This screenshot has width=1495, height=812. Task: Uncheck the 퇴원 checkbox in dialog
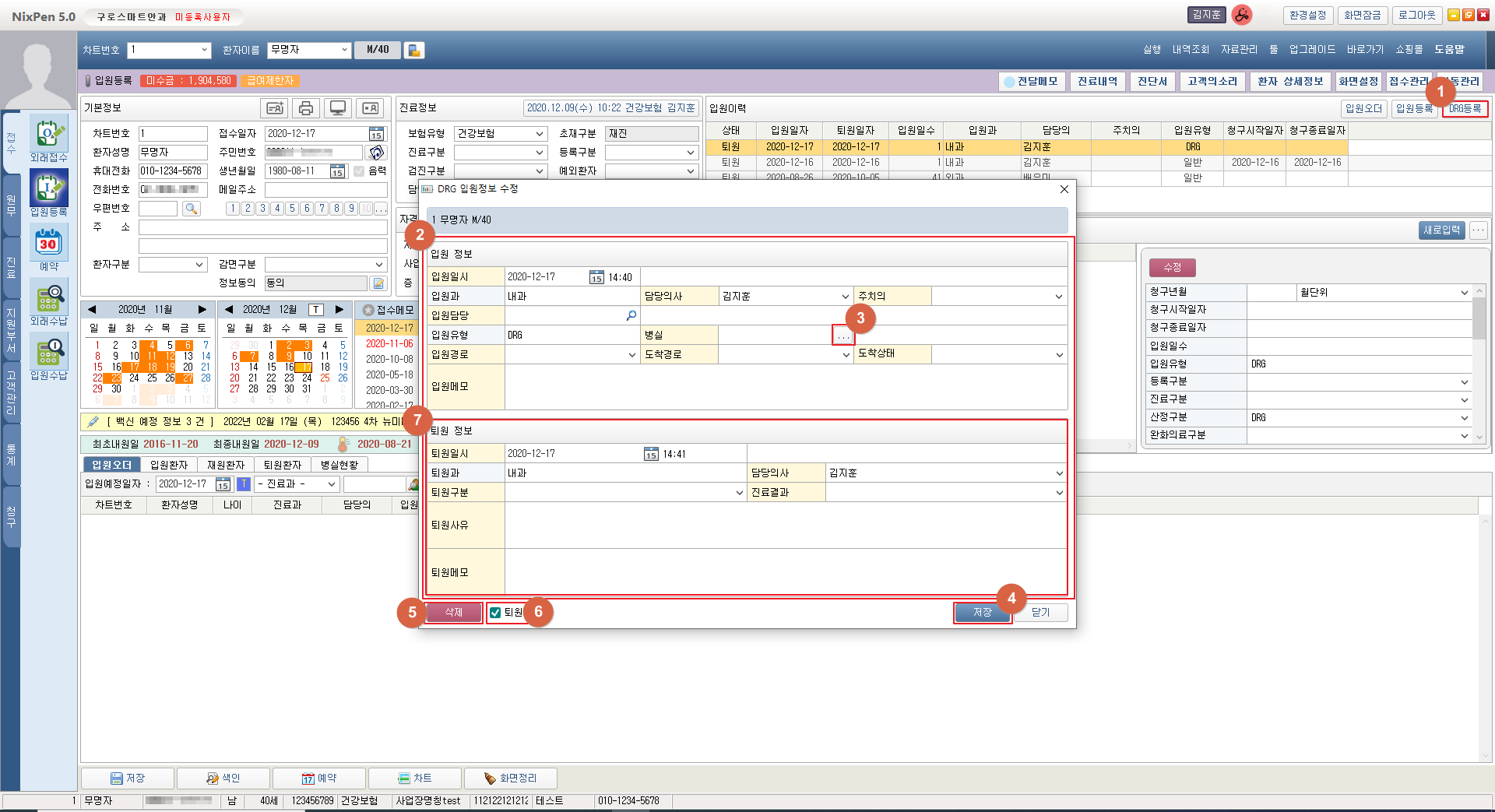point(495,613)
